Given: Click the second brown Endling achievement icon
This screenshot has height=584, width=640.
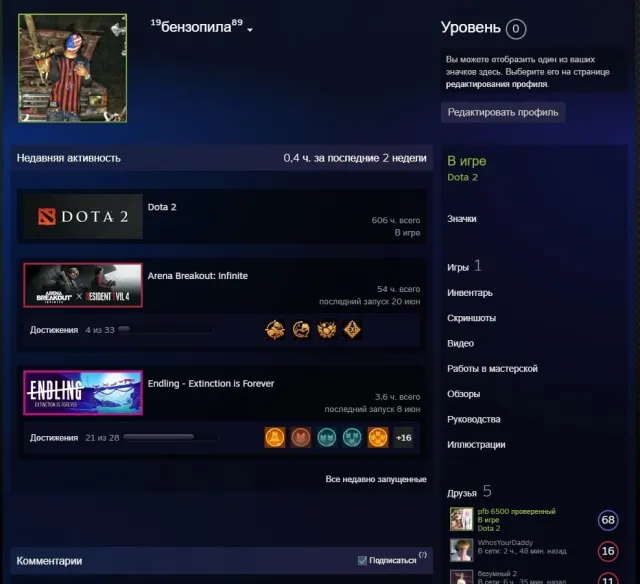Looking at the screenshot, I should (301, 437).
